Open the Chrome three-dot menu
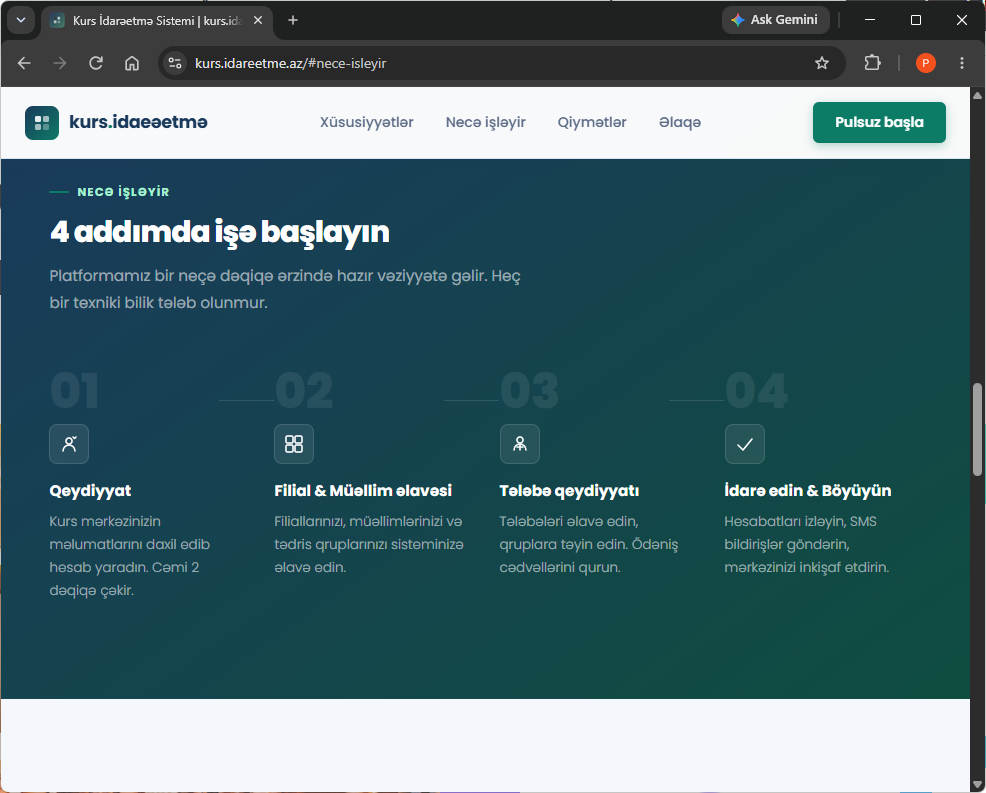The image size is (986, 793). tap(961, 63)
